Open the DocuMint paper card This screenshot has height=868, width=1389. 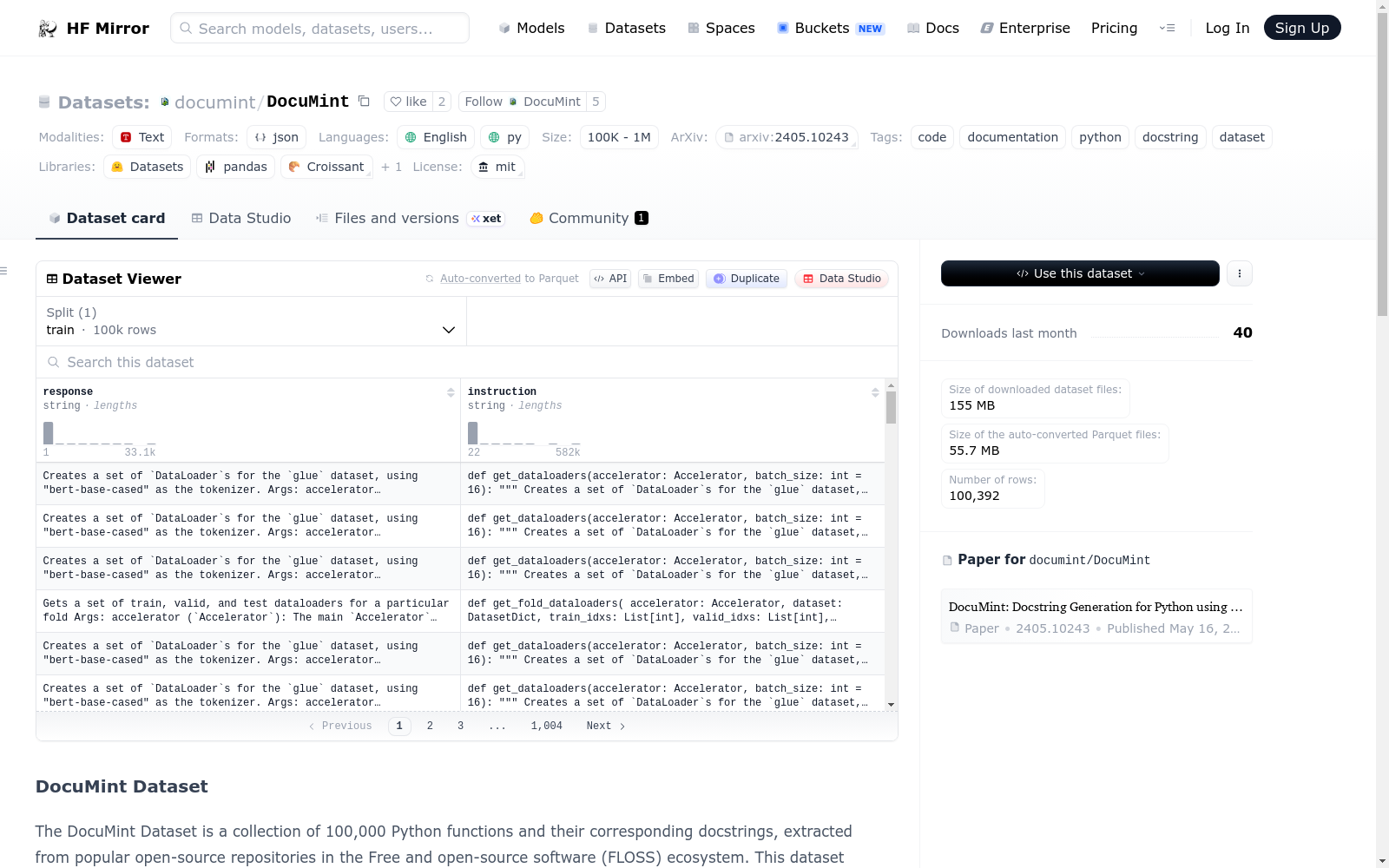[1096, 616]
